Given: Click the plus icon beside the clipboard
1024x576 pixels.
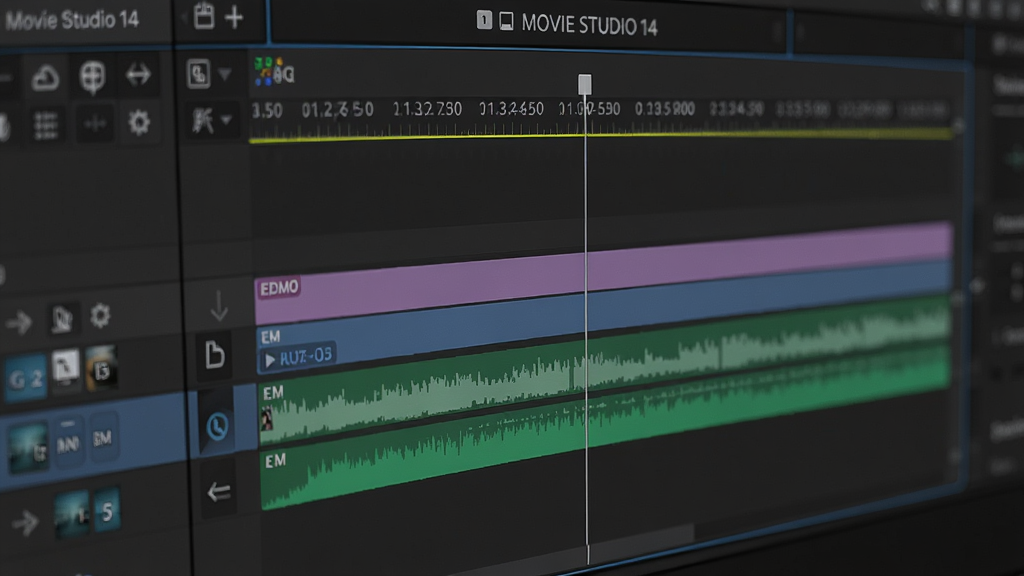Looking at the screenshot, I should point(234,17).
